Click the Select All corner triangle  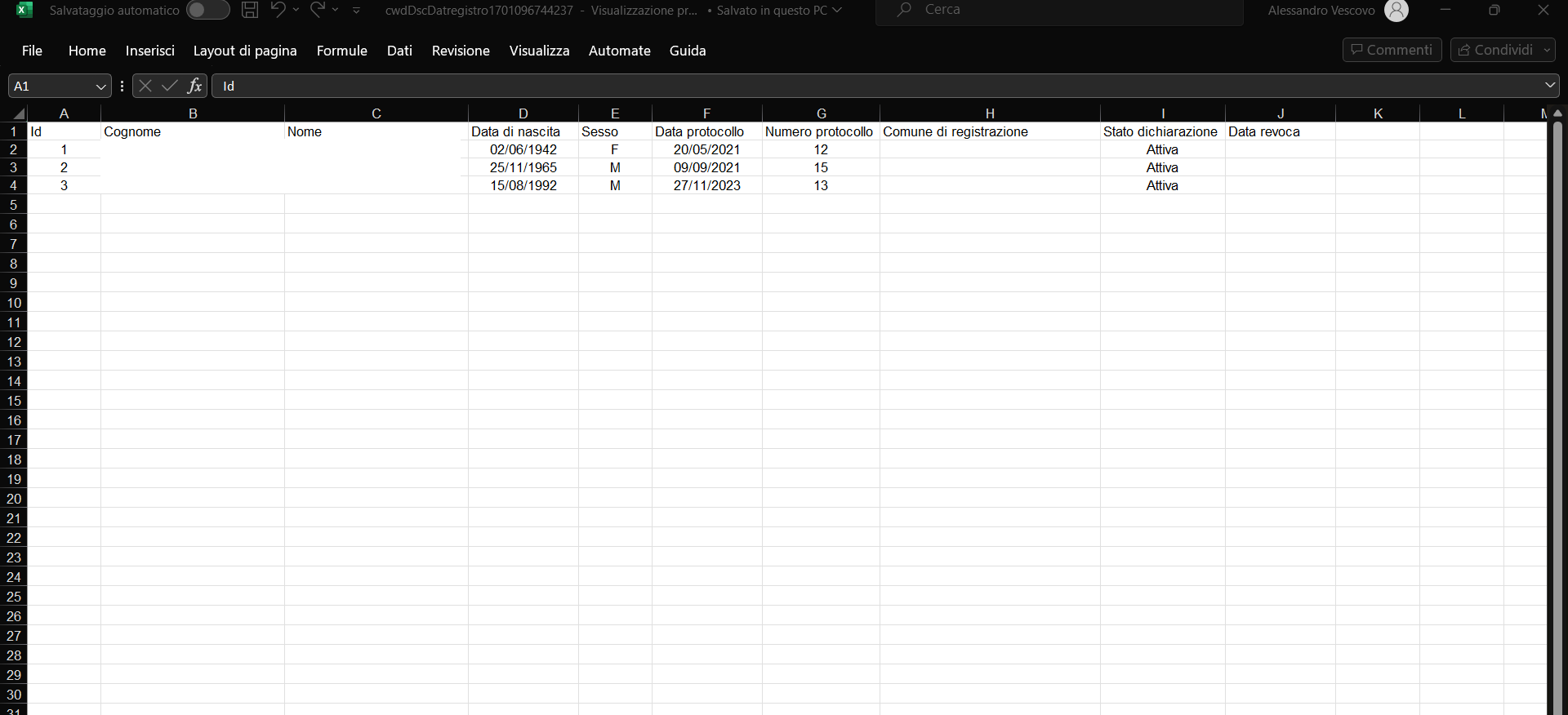tap(18, 113)
